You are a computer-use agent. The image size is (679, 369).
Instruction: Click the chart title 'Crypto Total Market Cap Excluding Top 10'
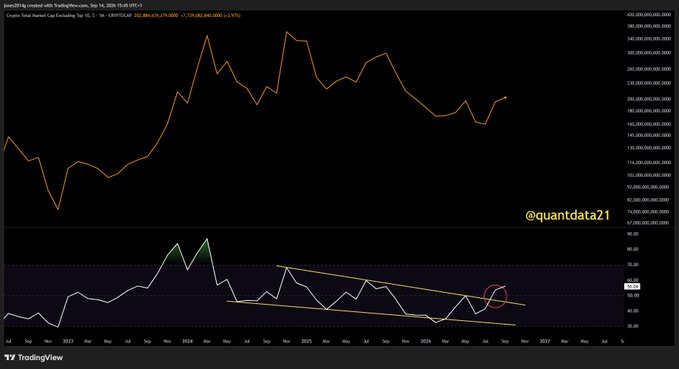point(49,16)
